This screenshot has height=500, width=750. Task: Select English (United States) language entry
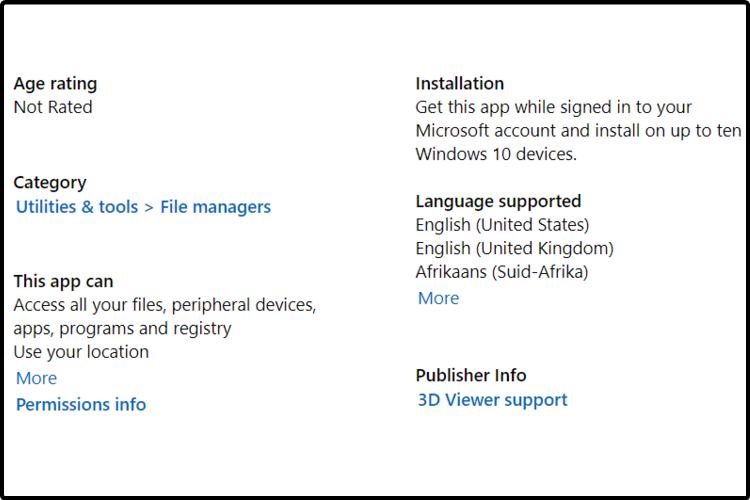point(502,225)
